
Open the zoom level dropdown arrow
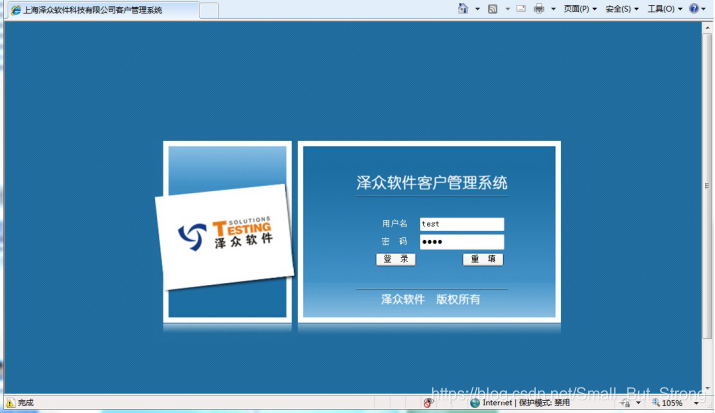tap(696, 403)
